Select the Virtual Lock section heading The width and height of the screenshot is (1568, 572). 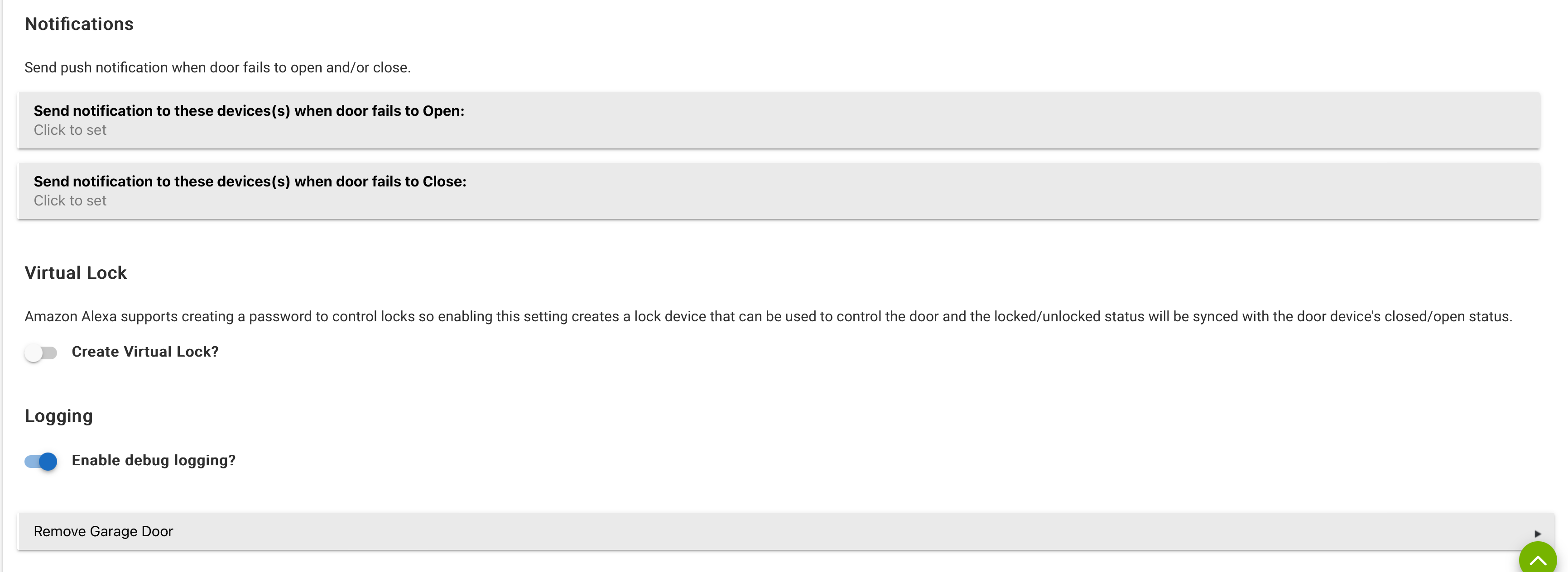[x=76, y=273]
